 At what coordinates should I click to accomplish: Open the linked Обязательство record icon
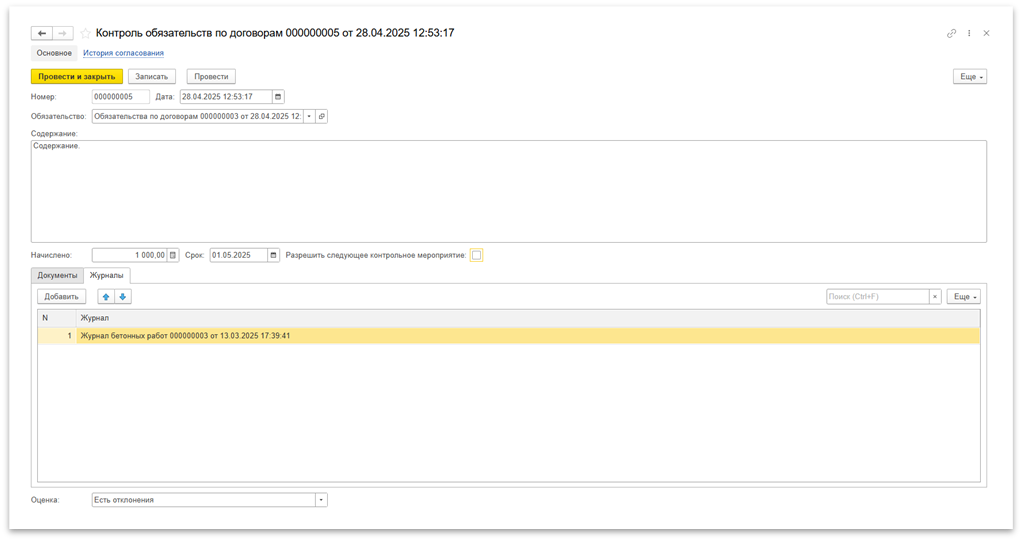click(321, 116)
